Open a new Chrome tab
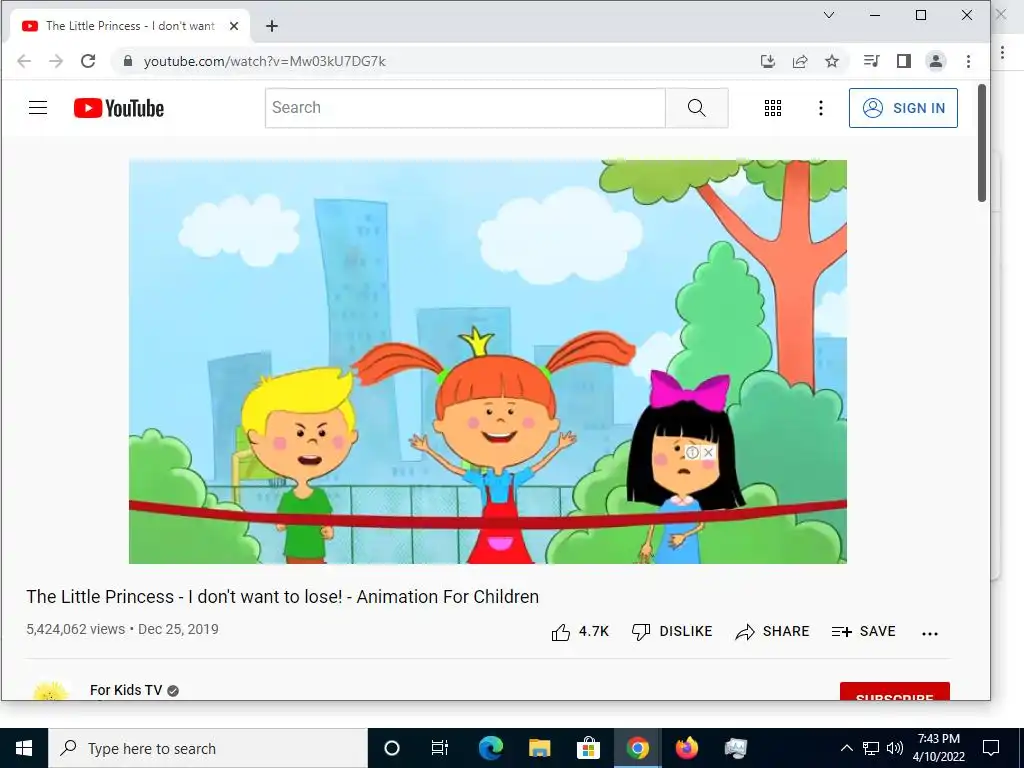This screenshot has width=1024, height=768. pos(272,26)
